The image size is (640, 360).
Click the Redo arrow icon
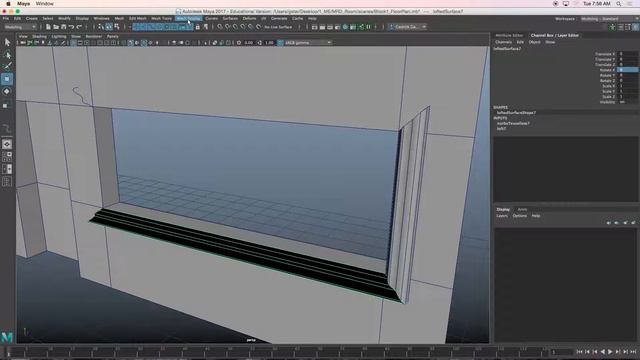tap(79, 27)
